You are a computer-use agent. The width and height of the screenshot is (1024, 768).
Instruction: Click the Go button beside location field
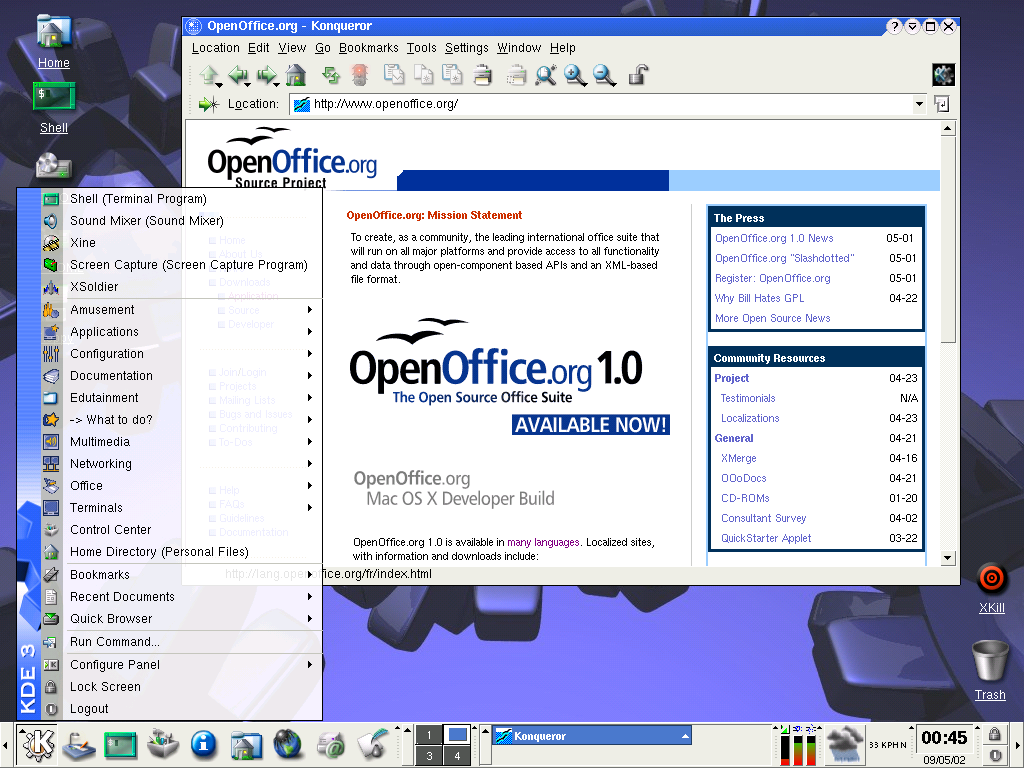[x=942, y=104]
